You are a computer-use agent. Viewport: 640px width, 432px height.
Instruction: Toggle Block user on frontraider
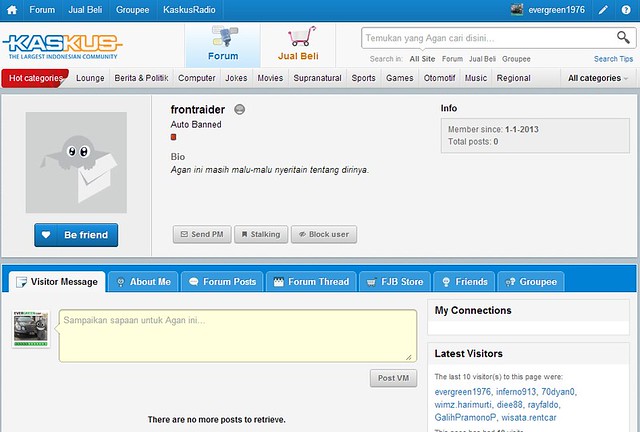(323, 234)
